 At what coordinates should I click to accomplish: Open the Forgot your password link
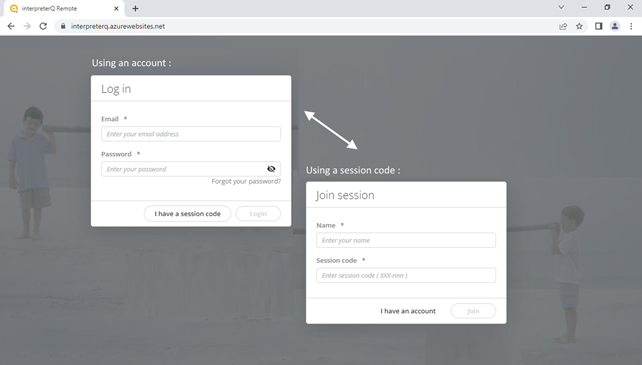(x=246, y=181)
